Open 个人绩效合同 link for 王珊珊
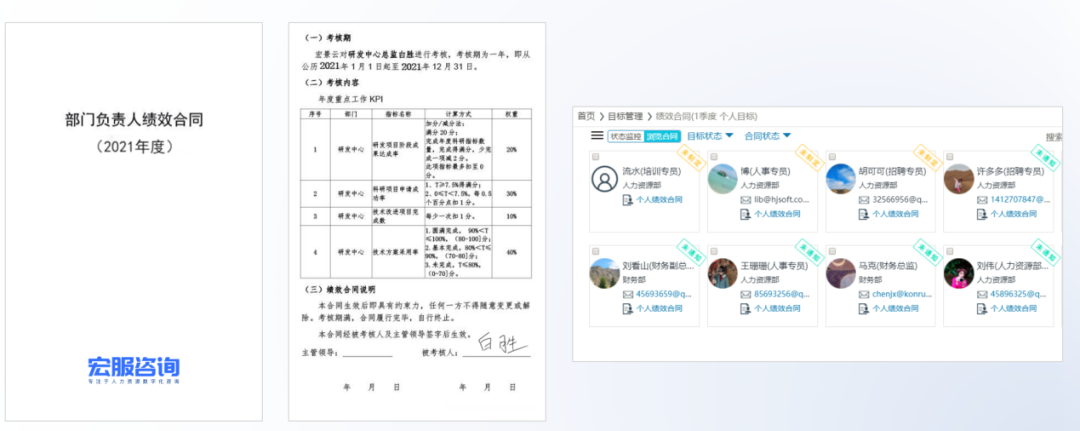 [x=777, y=308]
